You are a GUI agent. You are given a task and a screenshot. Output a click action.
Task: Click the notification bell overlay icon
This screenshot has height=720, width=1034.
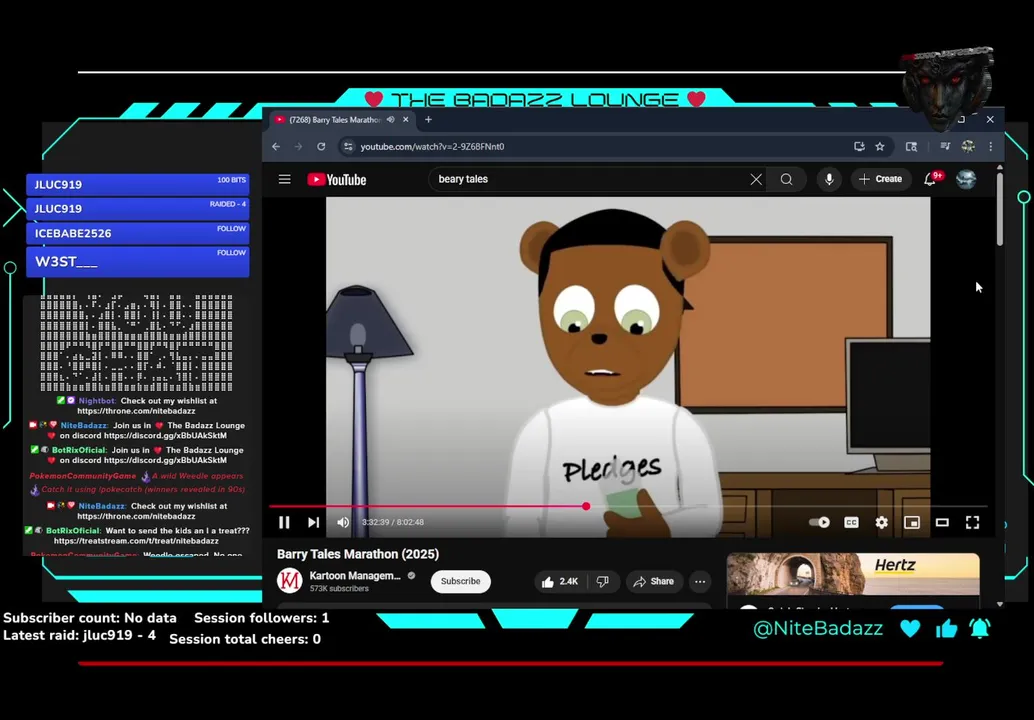click(x=980, y=628)
